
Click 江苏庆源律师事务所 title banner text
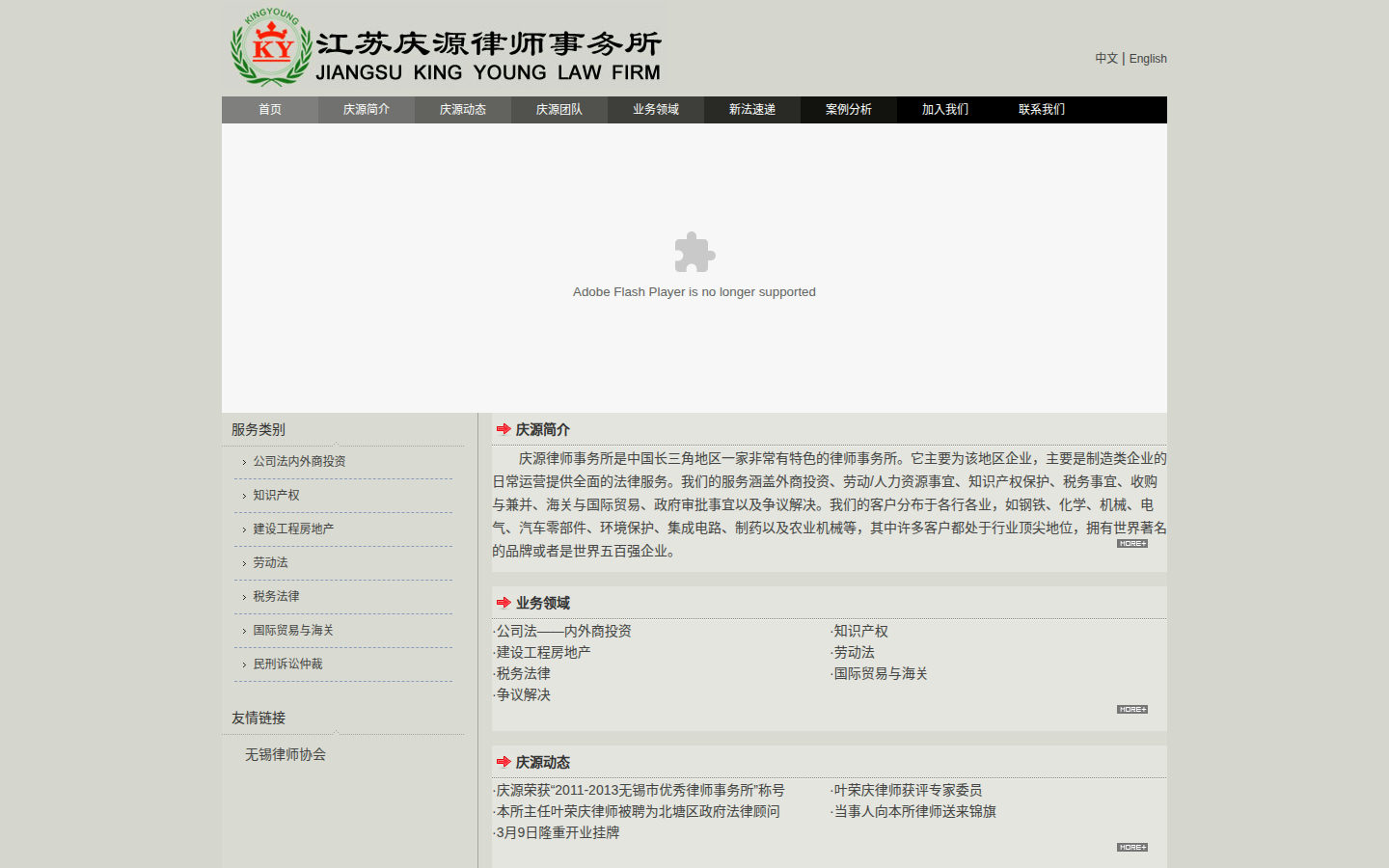(488, 44)
